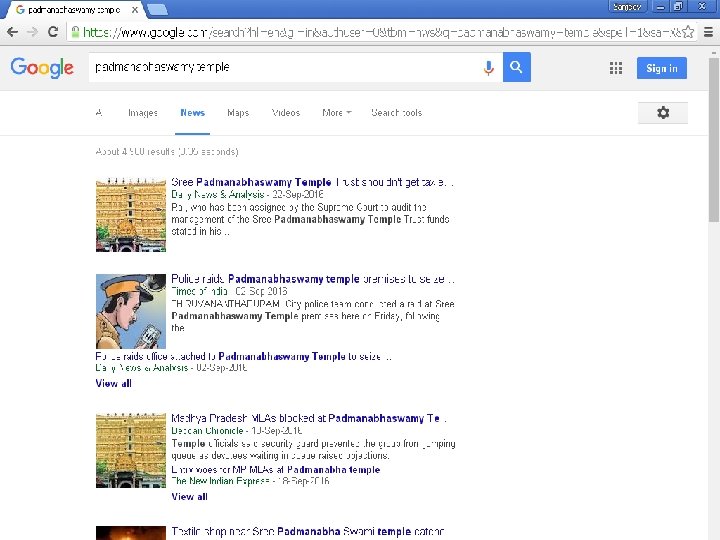Select the News tab
720x540 pixels.
pyautogui.click(x=192, y=112)
